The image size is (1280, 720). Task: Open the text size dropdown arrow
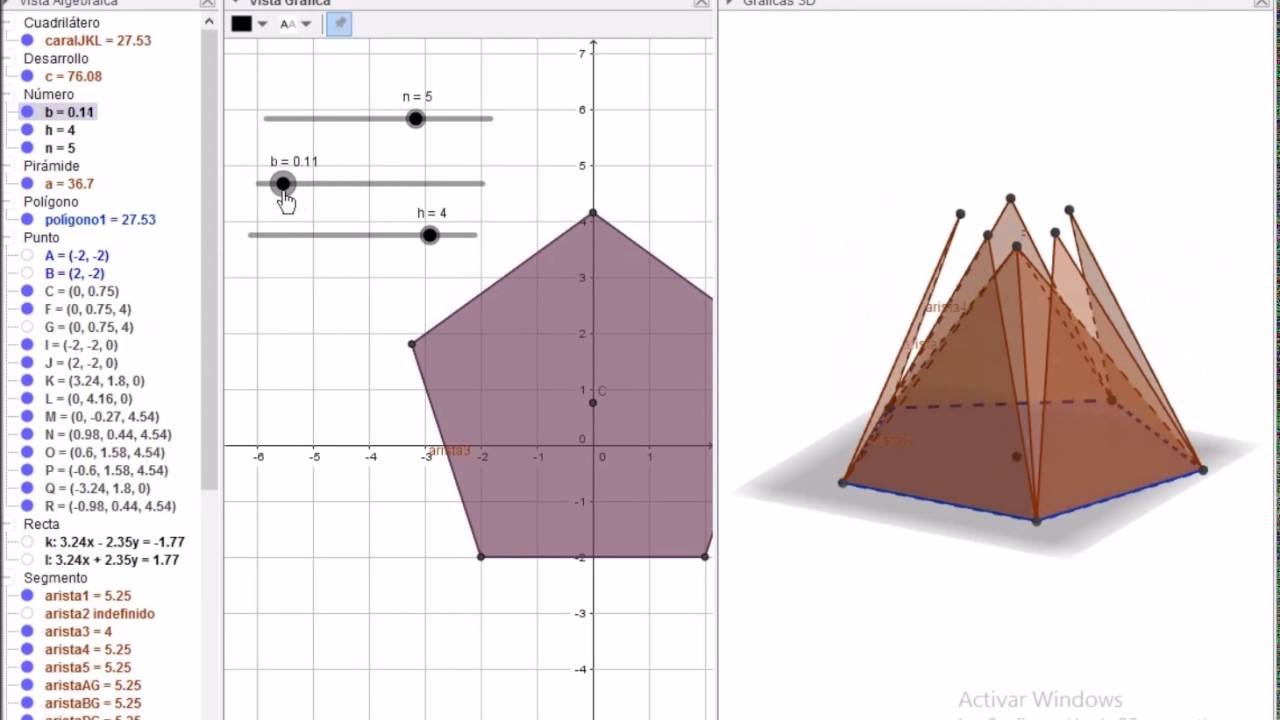tap(306, 24)
